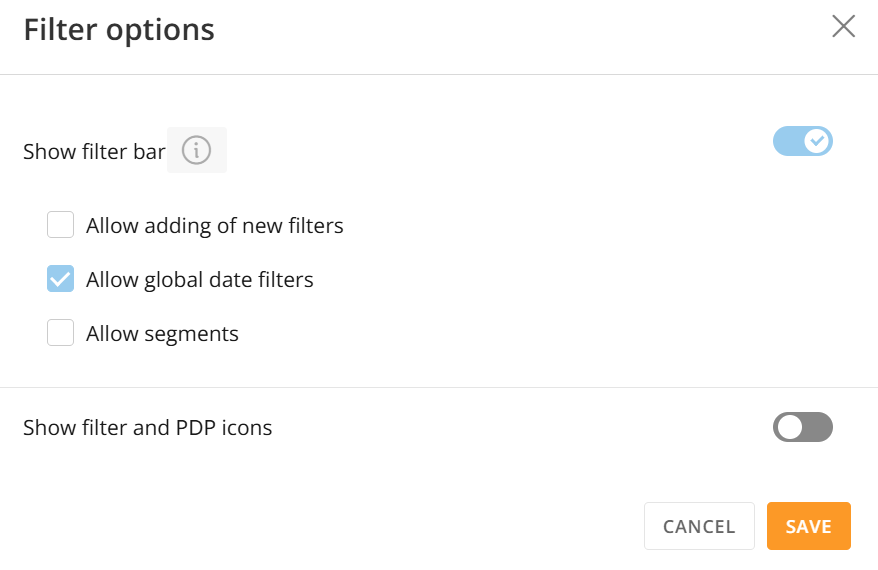This screenshot has height=570, width=878.
Task: Click the info icon beside Show filter bar
Action: click(x=196, y=151)
